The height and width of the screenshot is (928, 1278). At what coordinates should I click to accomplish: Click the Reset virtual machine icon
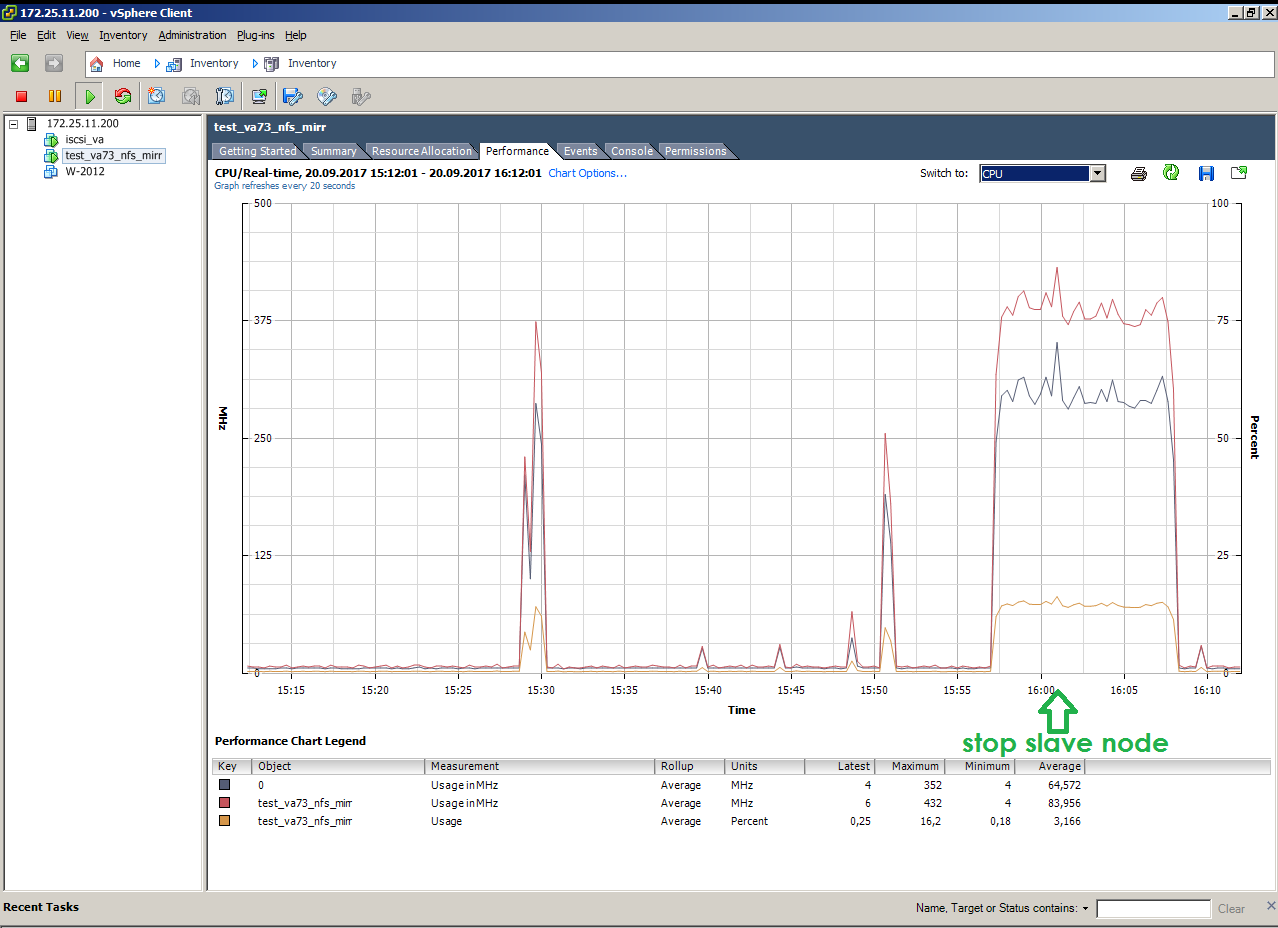123,96
